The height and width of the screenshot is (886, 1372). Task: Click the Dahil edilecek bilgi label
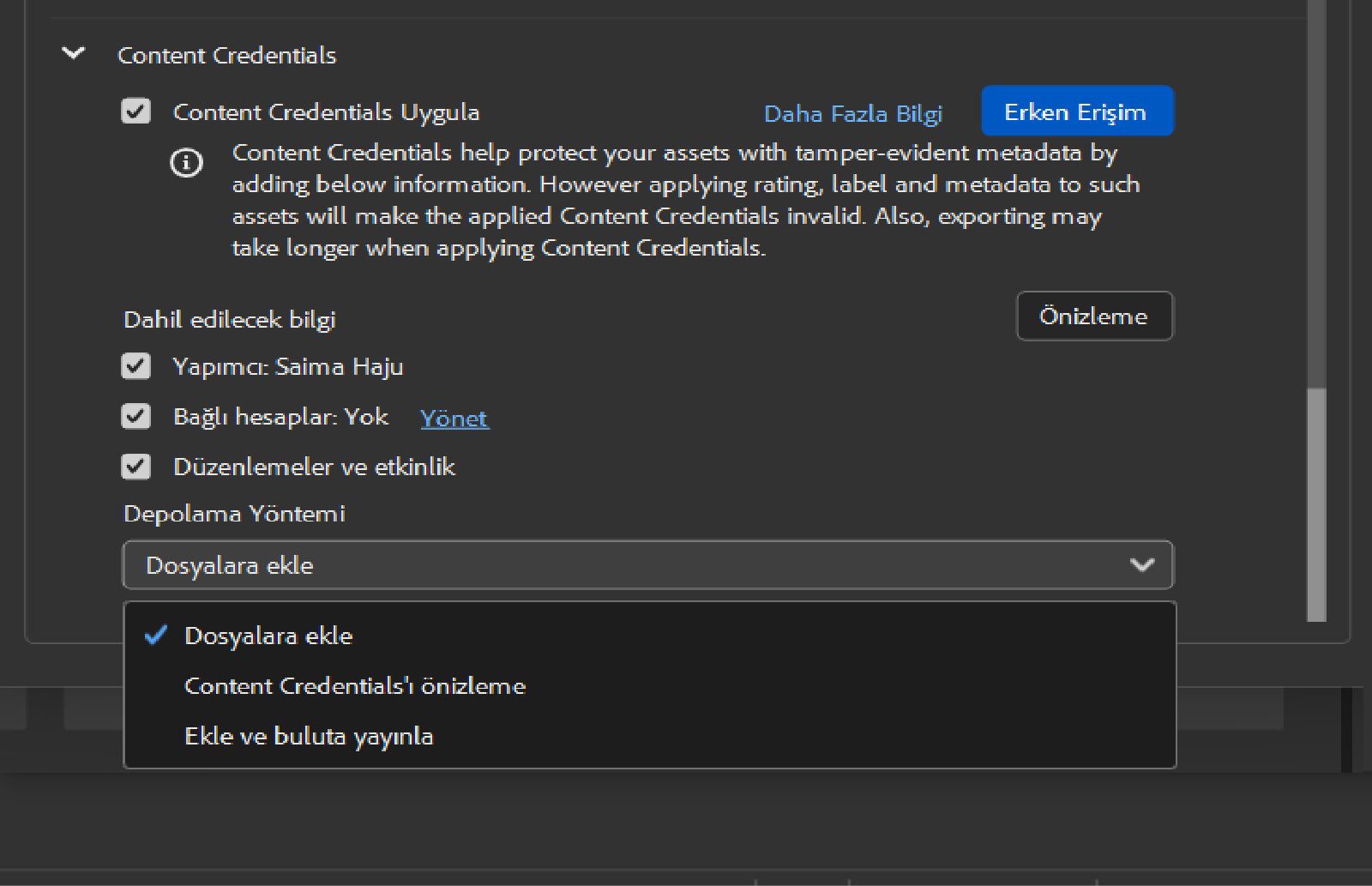point(230,320)
